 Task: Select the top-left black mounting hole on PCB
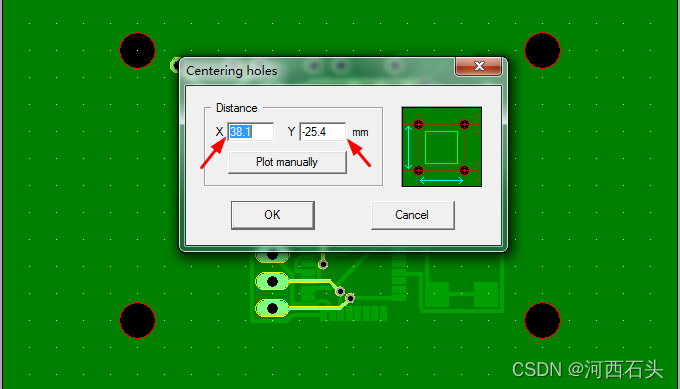tap(137, 50)
